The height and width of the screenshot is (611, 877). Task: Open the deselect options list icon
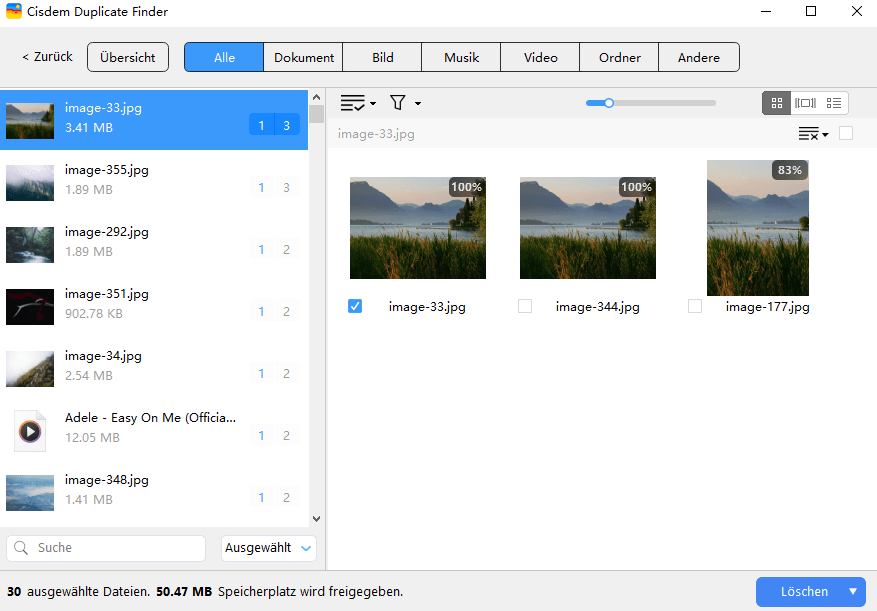(813, 134)
